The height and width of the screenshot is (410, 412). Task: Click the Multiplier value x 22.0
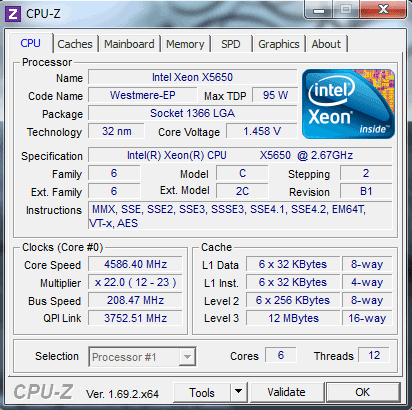pyautogui.click(x=135, y=282)
